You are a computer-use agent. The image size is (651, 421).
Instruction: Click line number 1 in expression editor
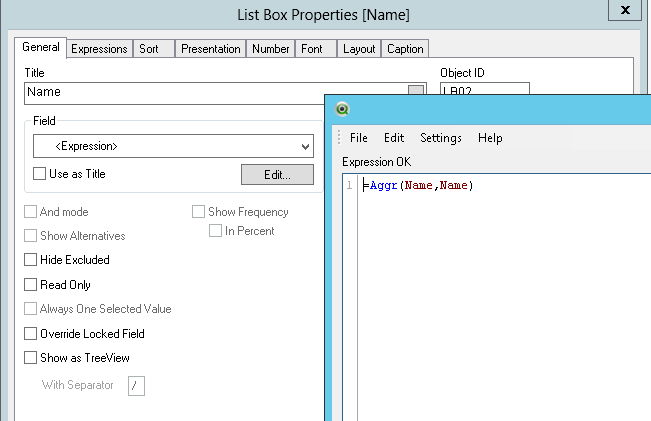click(349, 185)
